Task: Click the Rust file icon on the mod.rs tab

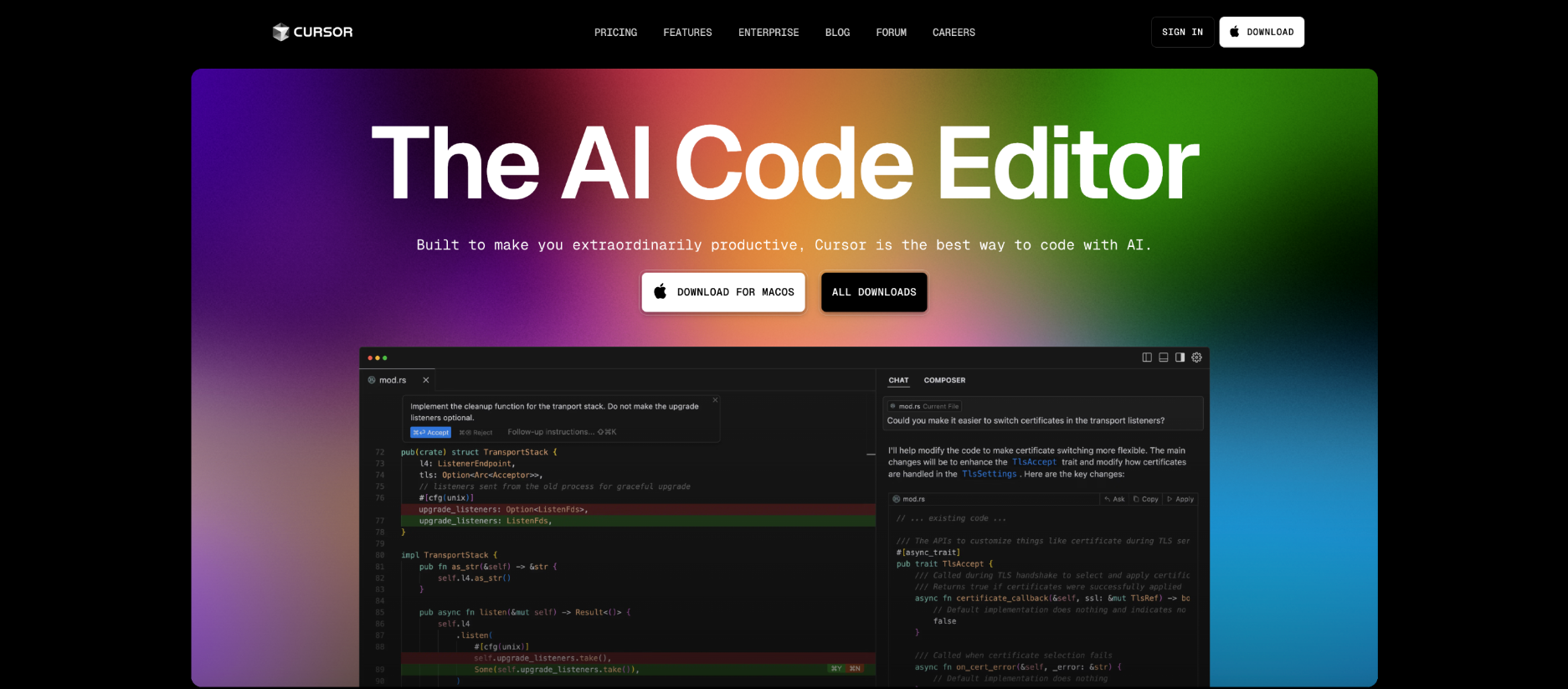Action: tap(372, 380)
